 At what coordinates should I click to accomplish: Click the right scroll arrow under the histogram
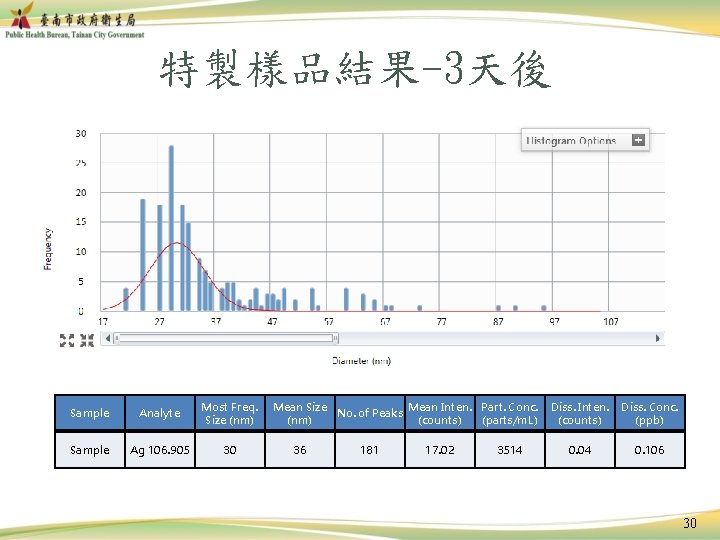(658, 338)
